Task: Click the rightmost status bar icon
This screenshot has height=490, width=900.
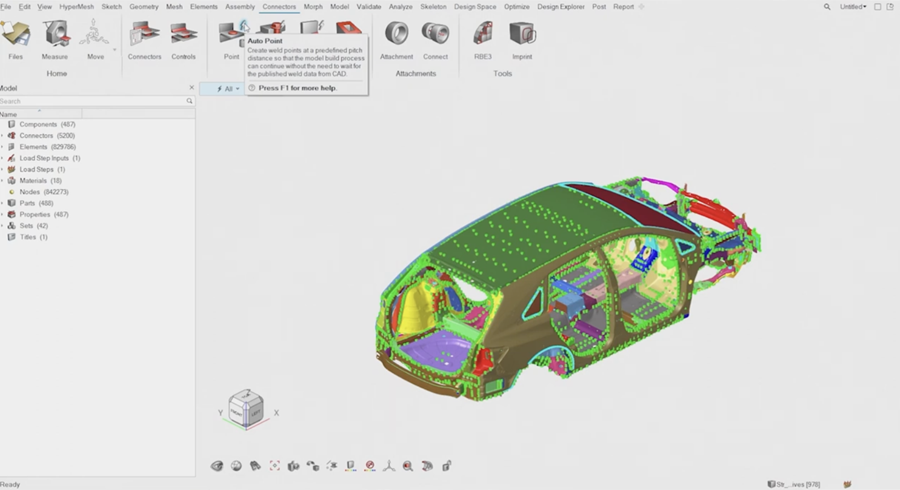Action: [x=847, y=484]
